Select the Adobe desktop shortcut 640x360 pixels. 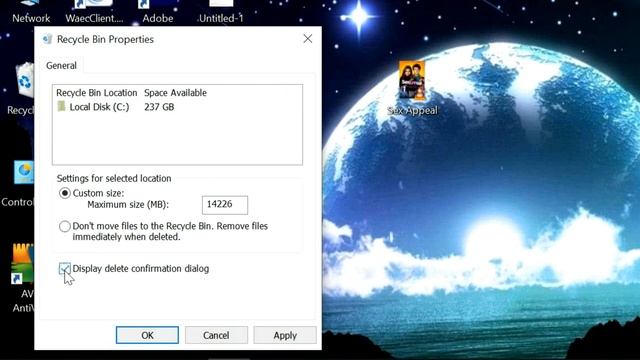pos(158,12)
